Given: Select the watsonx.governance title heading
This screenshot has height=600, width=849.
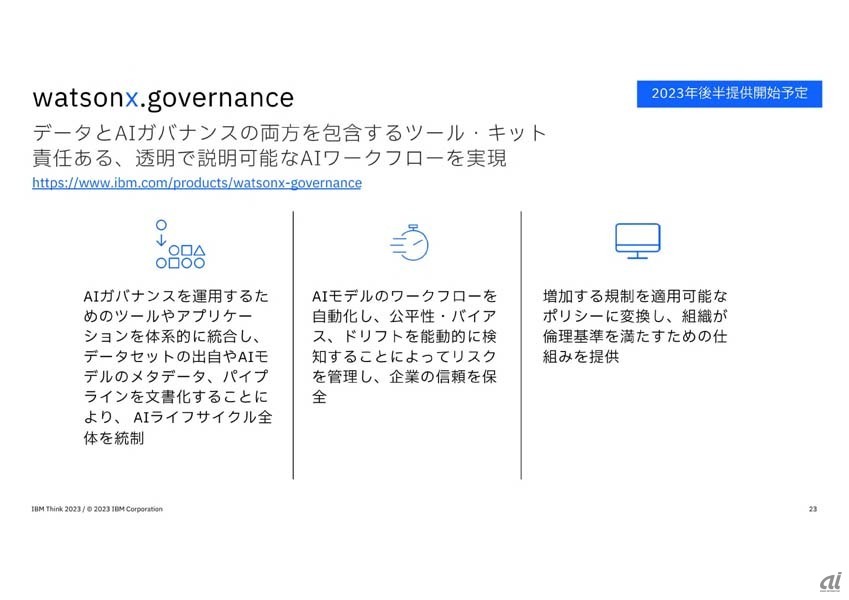Looking at the screenshot, I should (163, 97).
